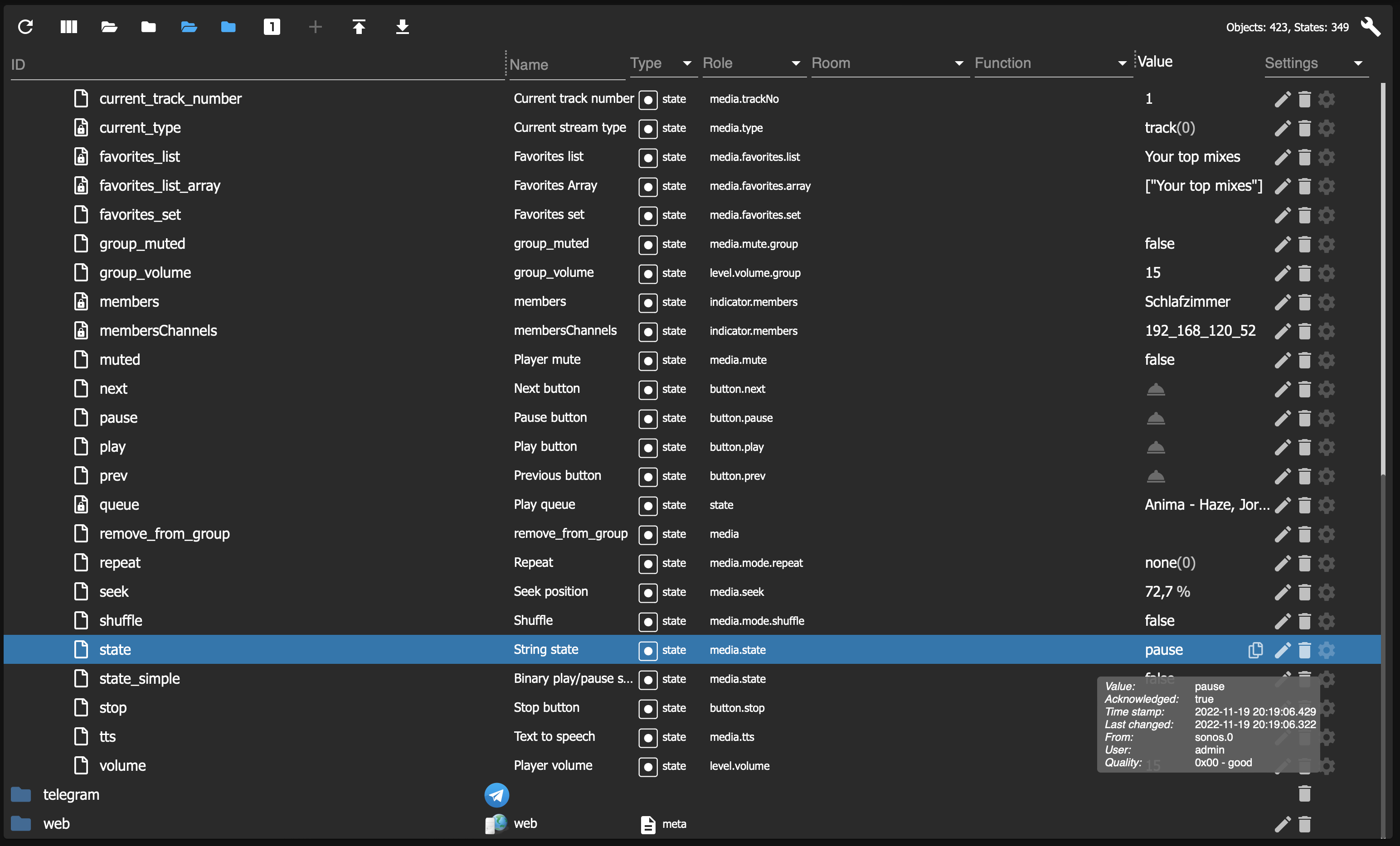Image resolution: width=1400 pixels, height=846 pixels.
Task: Open the Settings filter dropdown
Action: (1316, 63)
